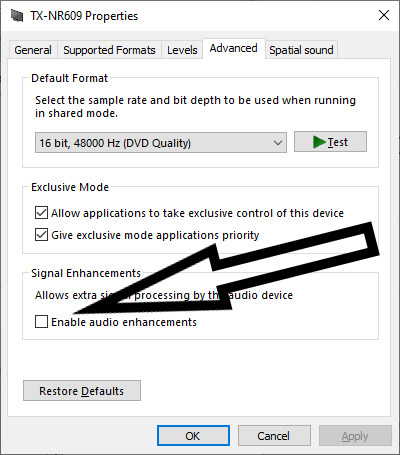400x455 pixels.
Task: Switch to the General tab
Action: coord(33,50)
